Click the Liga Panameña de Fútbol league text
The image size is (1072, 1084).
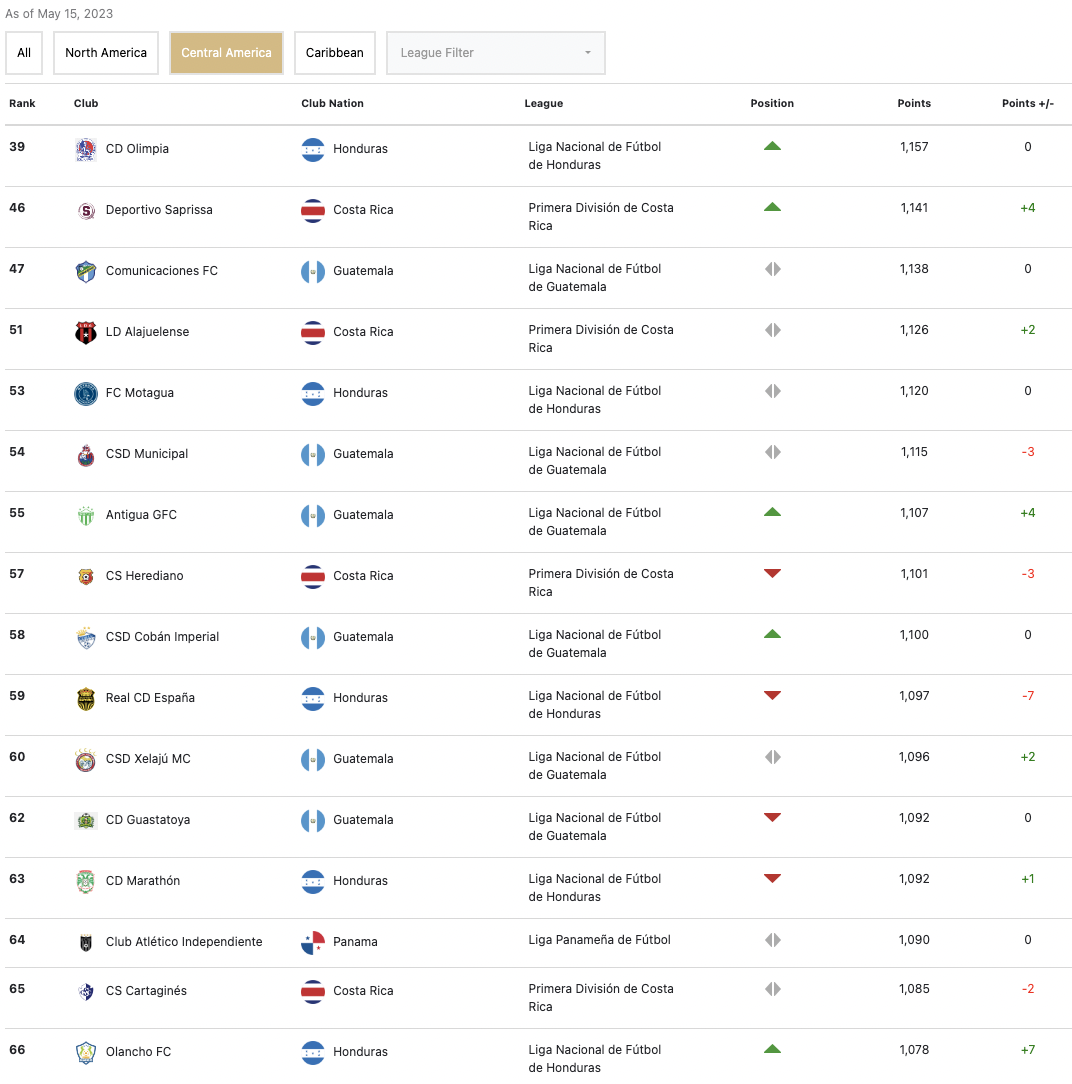(x=599, y=940)
